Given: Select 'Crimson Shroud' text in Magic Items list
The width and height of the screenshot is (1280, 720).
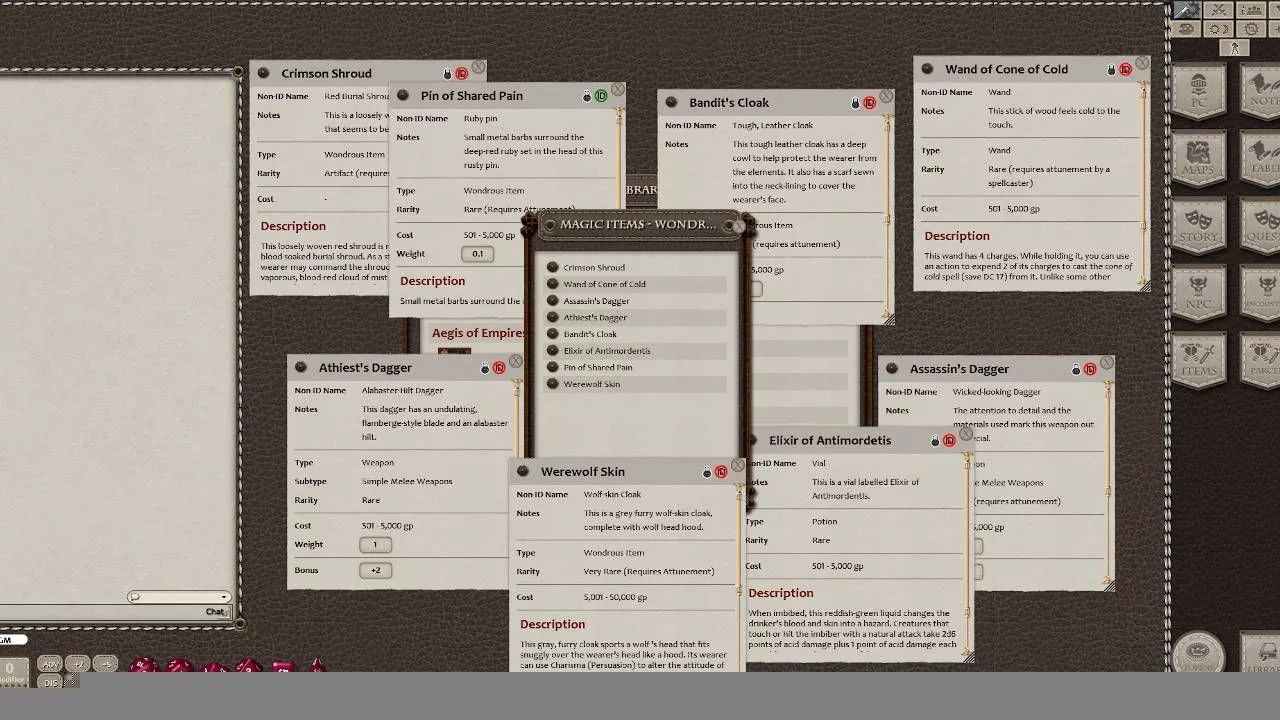Looking at the screenshot, I should pyautogui.click(x=594, y=268).
